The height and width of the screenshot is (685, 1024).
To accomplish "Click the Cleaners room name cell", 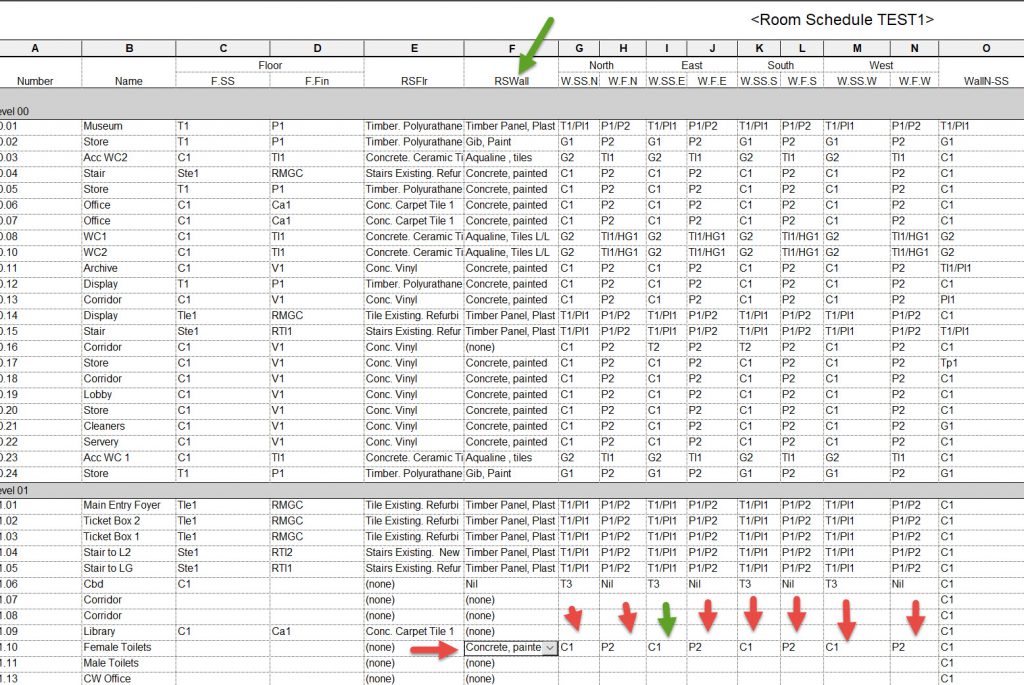I will coord(104,426).
